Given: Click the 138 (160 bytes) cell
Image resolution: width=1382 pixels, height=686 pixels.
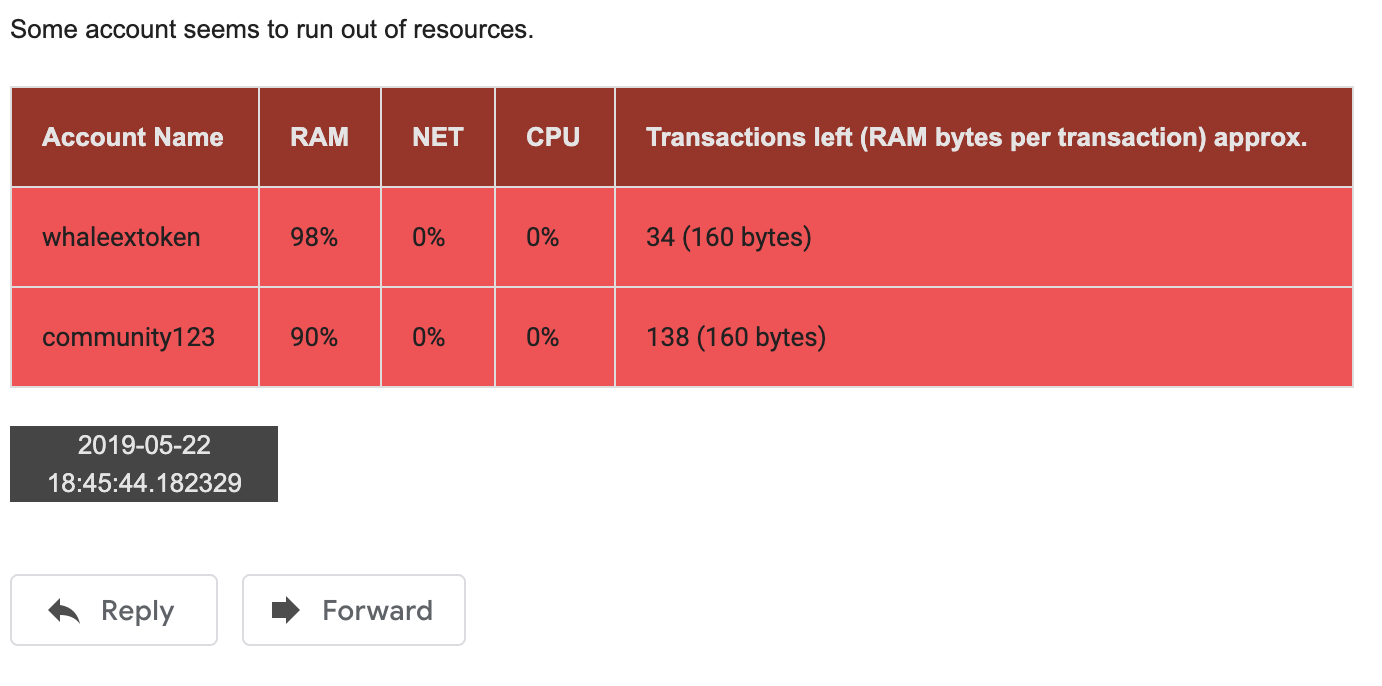Looking at the screenshot, I should click(x=735, y=337).
